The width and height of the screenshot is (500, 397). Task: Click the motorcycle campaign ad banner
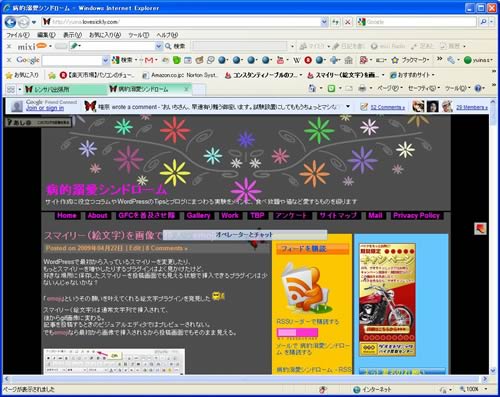tap(387, 299)
